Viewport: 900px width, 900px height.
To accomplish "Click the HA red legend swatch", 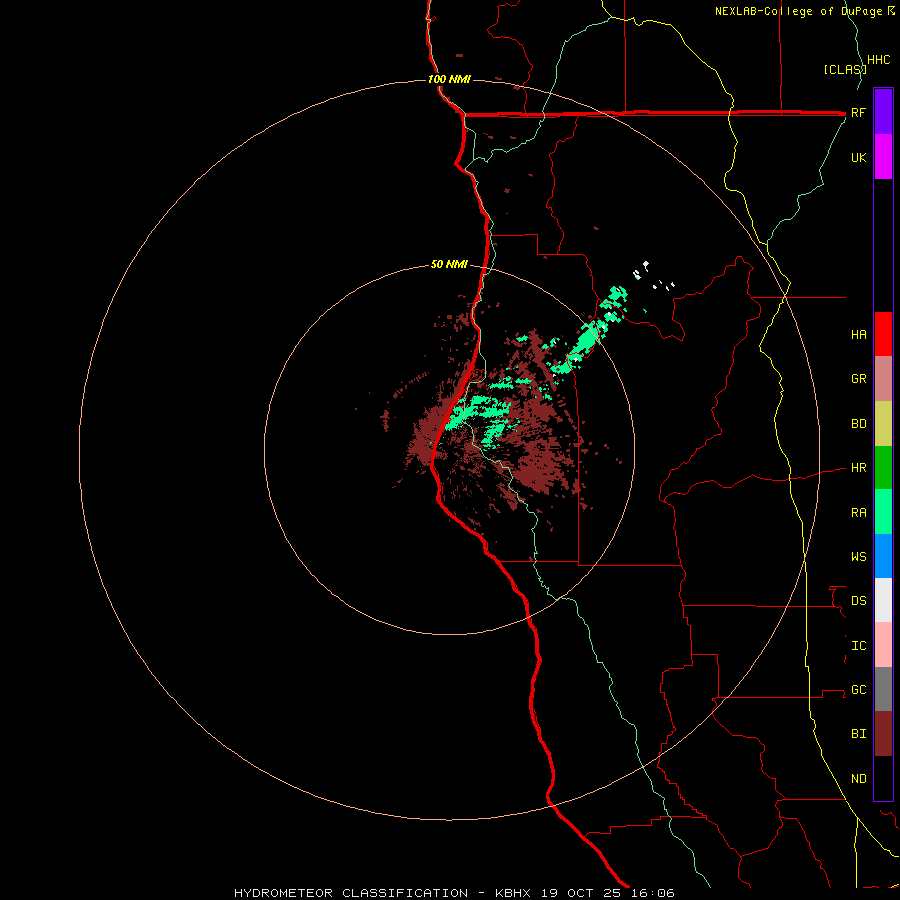I will pyautogui.click(x=883, y=334).
